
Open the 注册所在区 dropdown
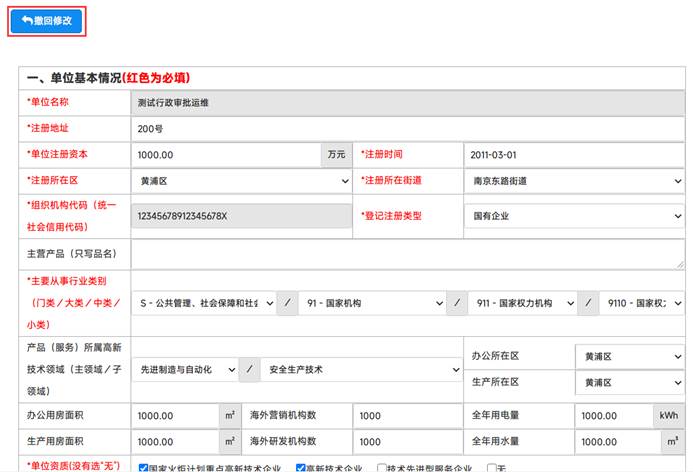point(240,181)
